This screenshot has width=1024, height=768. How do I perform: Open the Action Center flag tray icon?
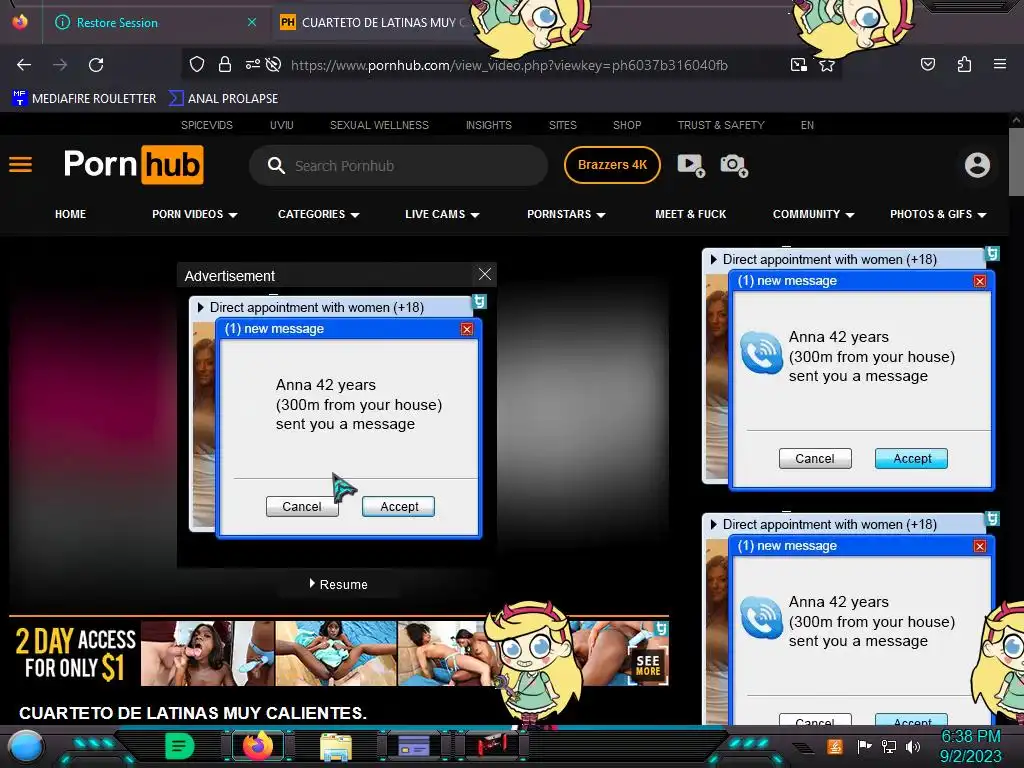pyautogui.click(x=864, y=746)
